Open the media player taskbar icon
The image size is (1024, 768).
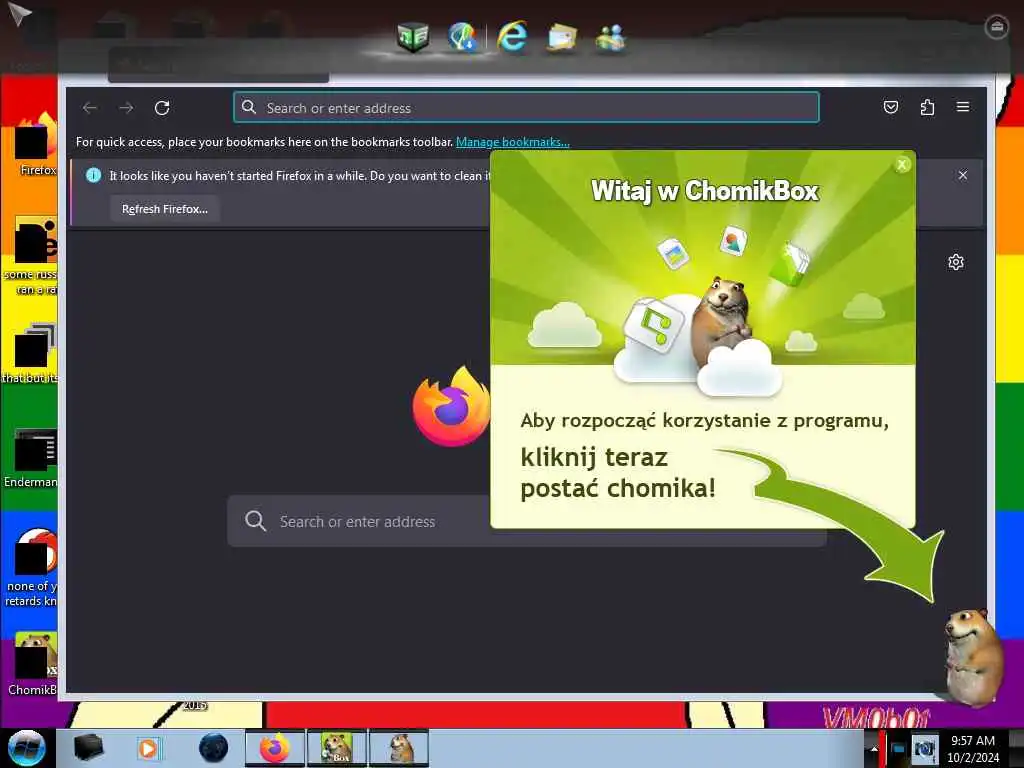pyautogui.click(x=148, y=748)
